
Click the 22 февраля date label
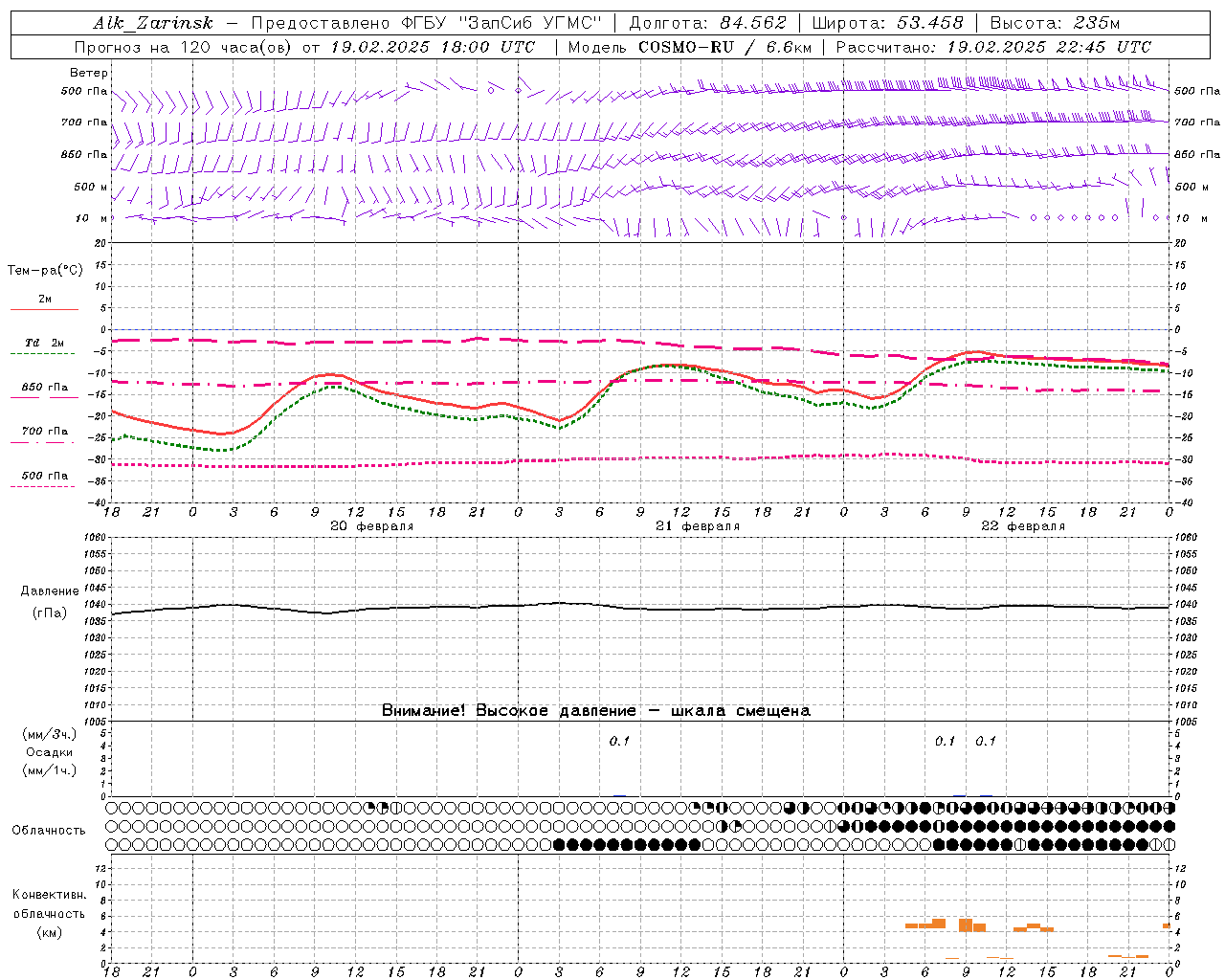pyautogui.click(x=1022, y=526)
